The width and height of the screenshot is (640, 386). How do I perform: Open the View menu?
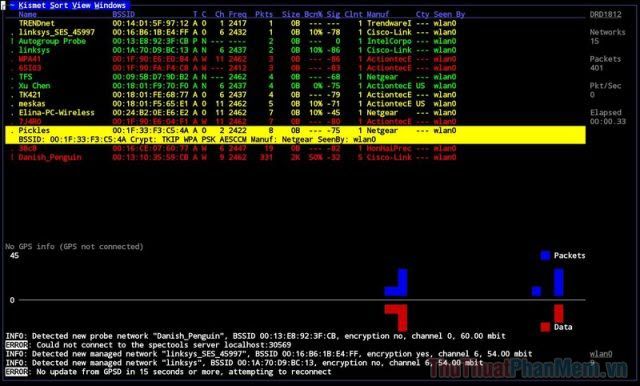click(81, 5)
